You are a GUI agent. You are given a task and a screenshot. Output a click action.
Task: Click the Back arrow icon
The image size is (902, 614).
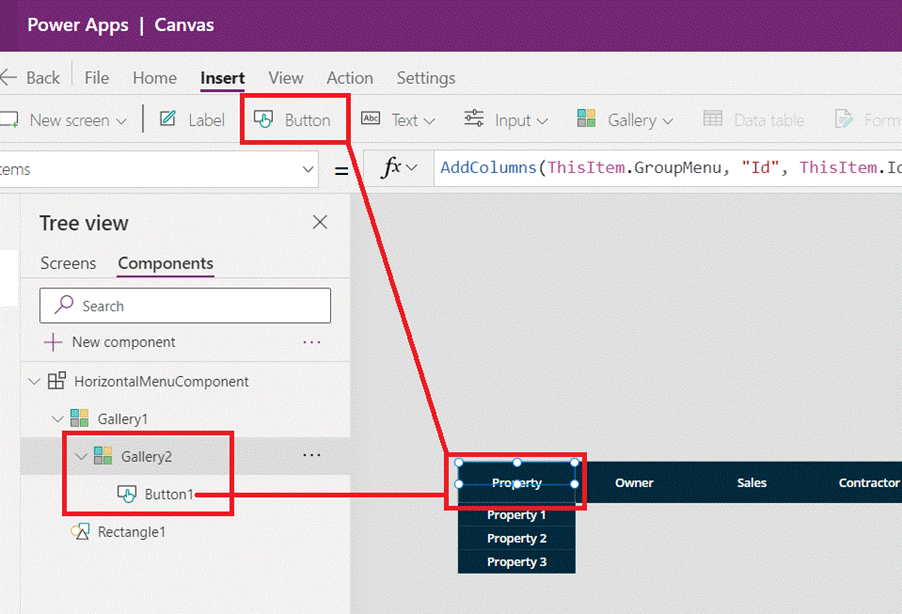8,78
